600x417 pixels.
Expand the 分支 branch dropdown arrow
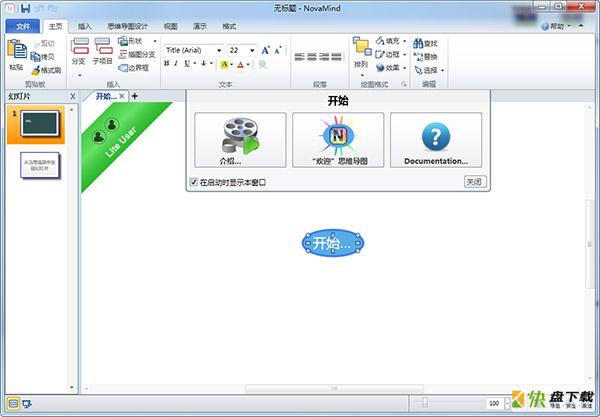80,75
